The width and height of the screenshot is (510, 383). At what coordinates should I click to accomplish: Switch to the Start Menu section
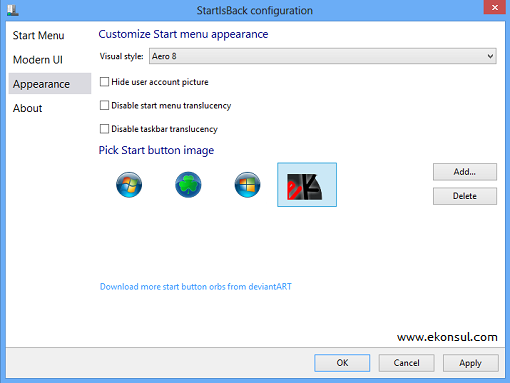click(x=39, y=35)
